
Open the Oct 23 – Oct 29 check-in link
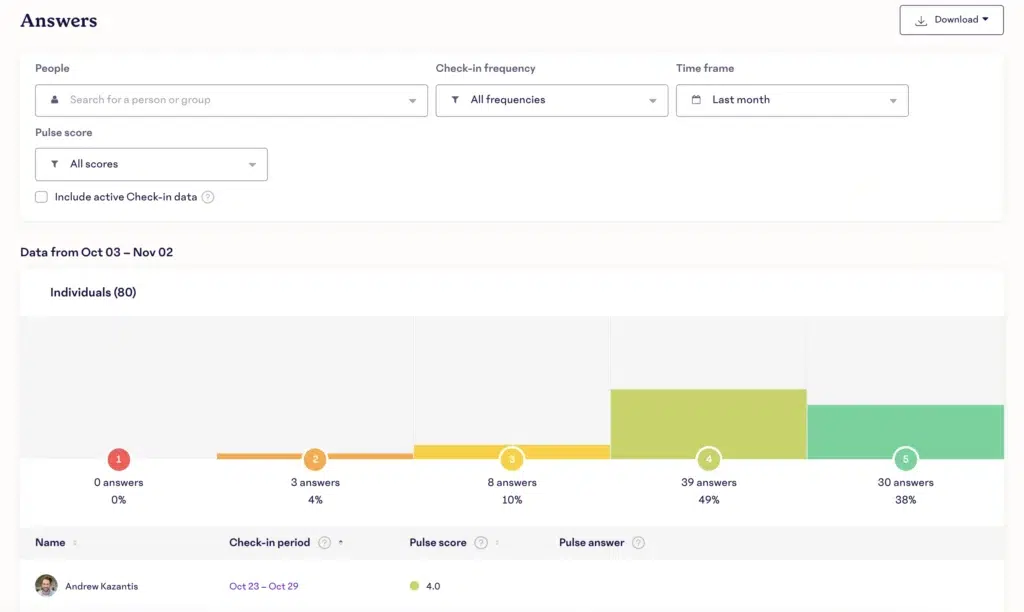pos(266,586)
